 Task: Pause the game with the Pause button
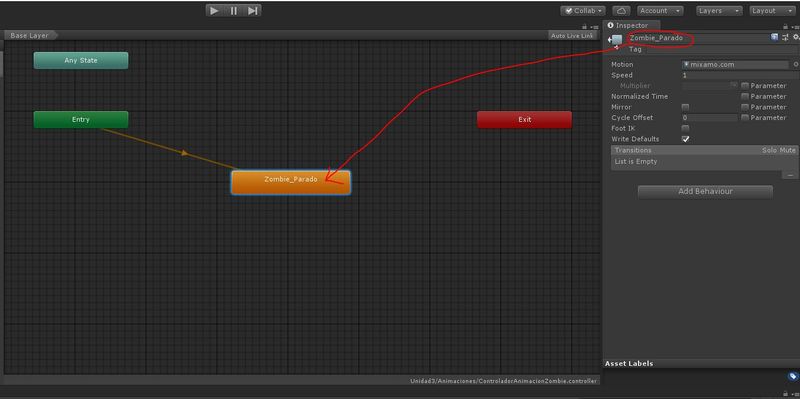tap(234, 10)
